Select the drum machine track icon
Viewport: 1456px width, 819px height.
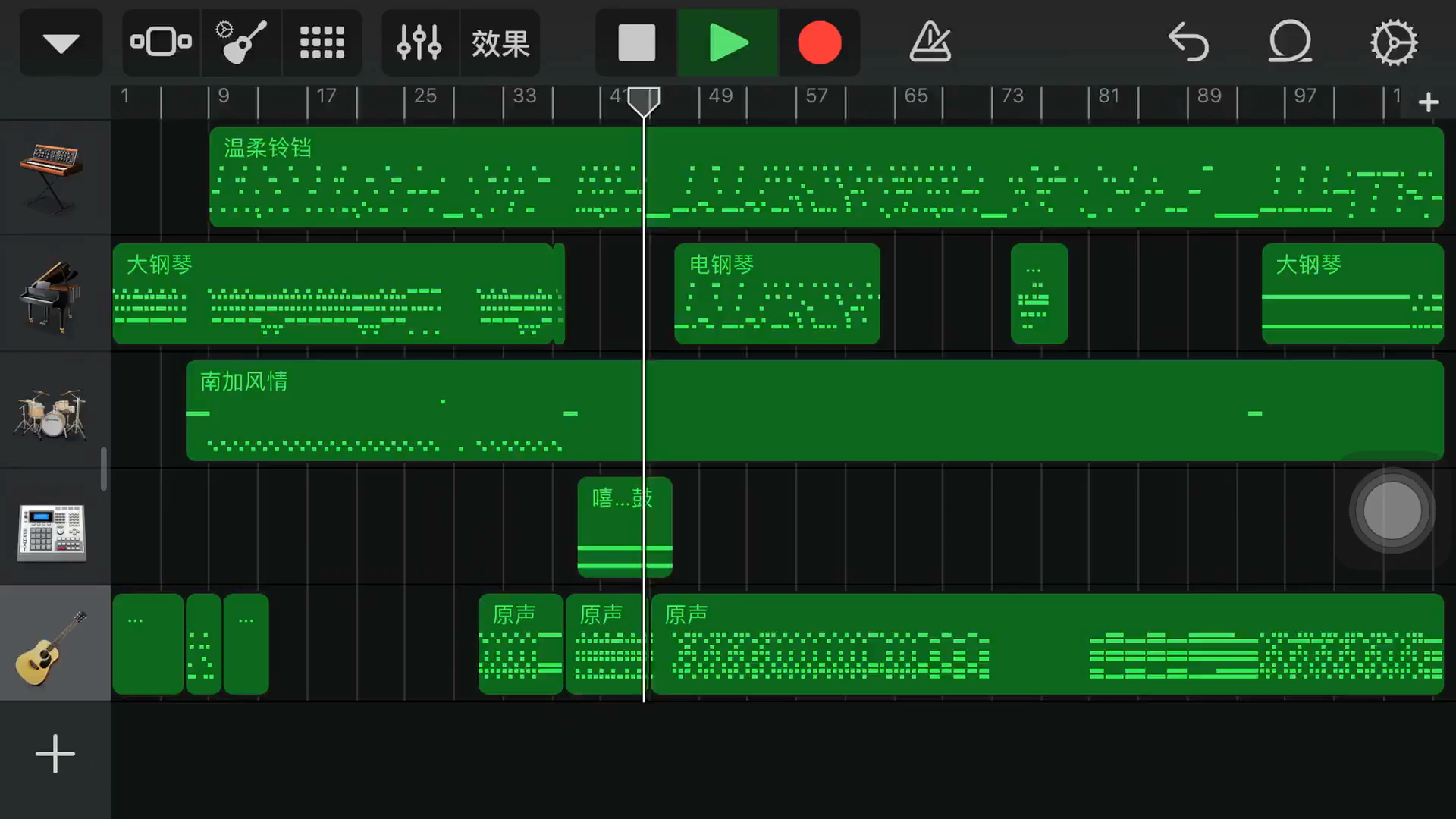(52, 532)
